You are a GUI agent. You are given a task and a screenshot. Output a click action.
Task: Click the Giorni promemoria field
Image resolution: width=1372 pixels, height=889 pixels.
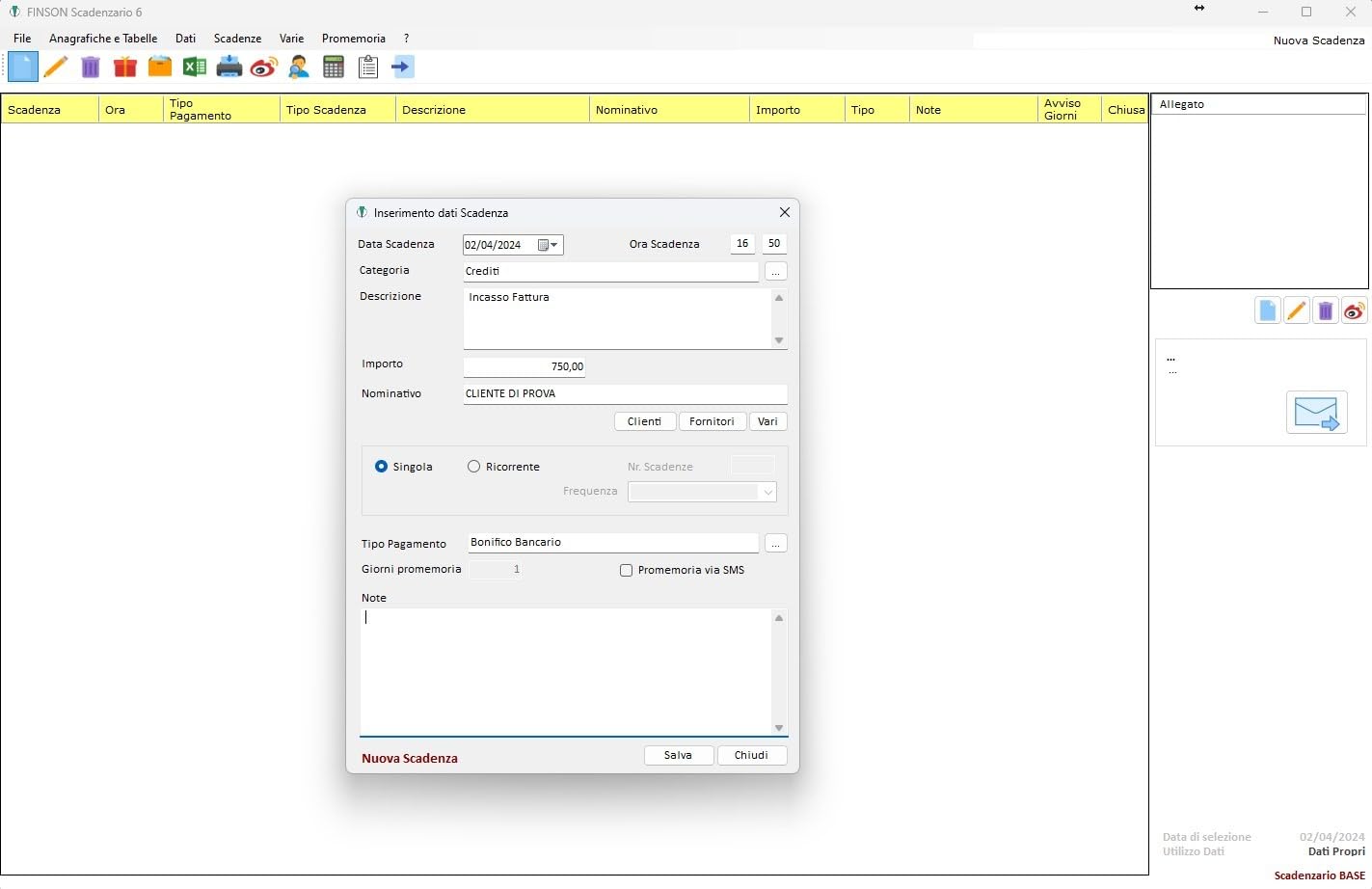tap(495, 570)
